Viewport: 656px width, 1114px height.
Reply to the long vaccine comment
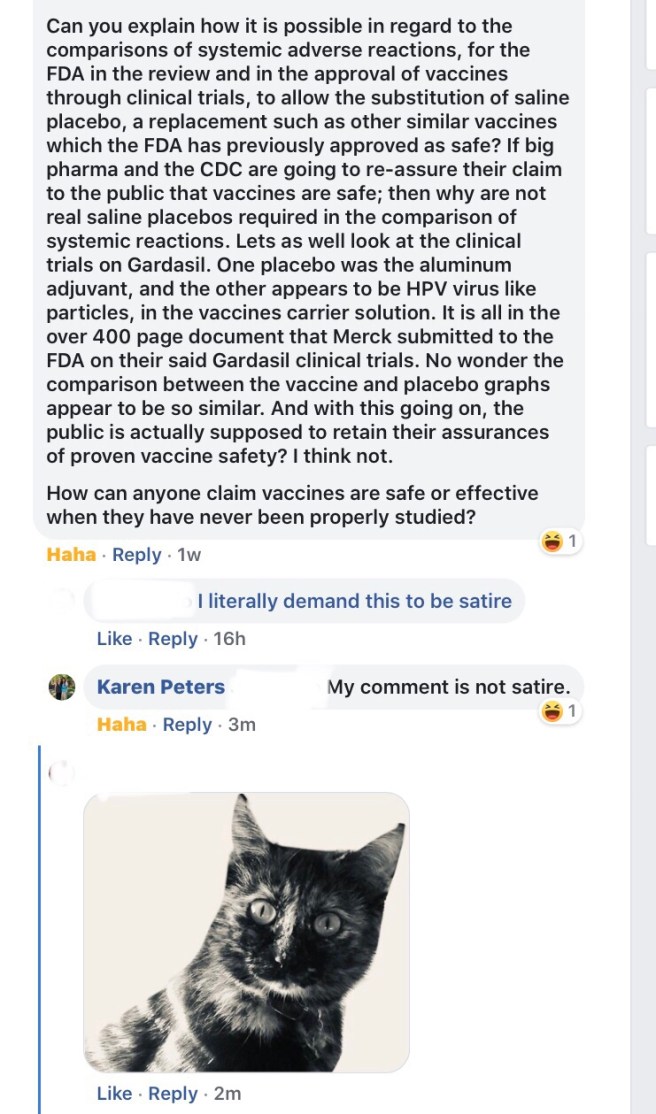137,554
